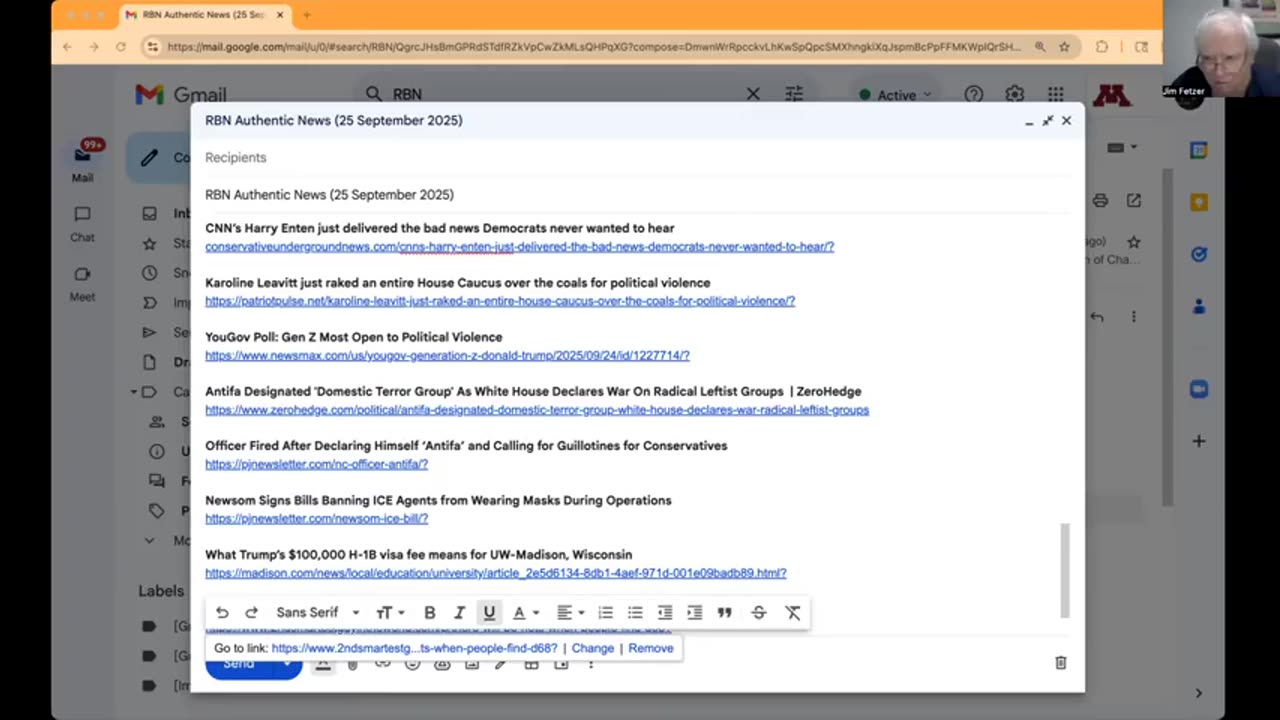Image resolution: width=1280 pixels, height=720 pixels.
Task: Remove formatting from selected text
Action: [793, 613]
